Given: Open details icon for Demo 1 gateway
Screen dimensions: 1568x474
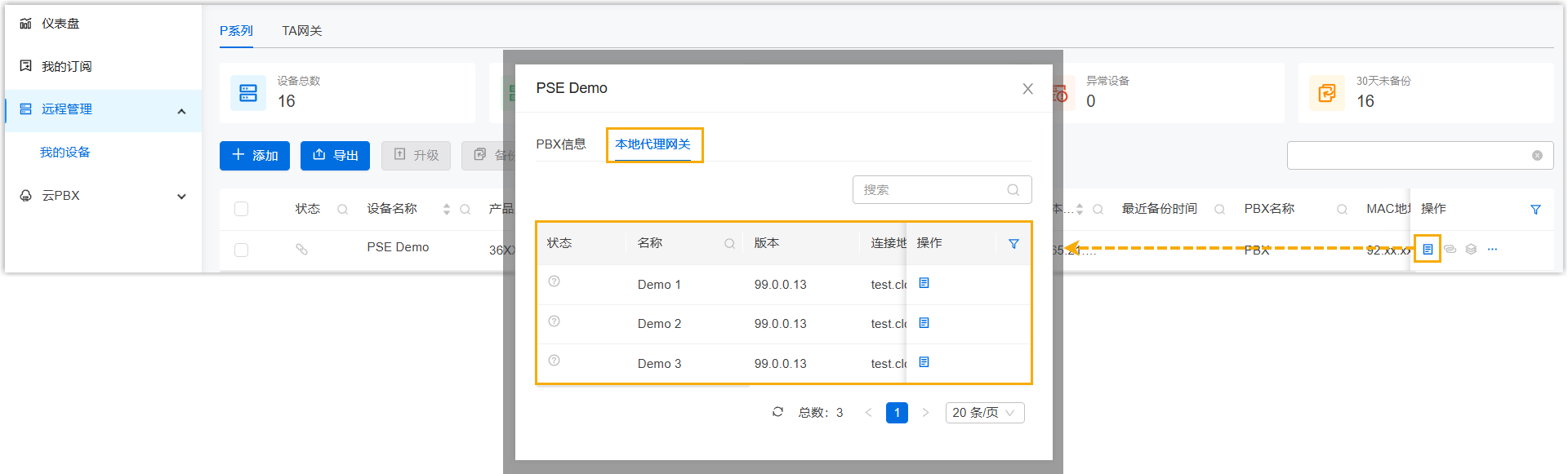Looking at the screenshot, I should pos(924,283).
